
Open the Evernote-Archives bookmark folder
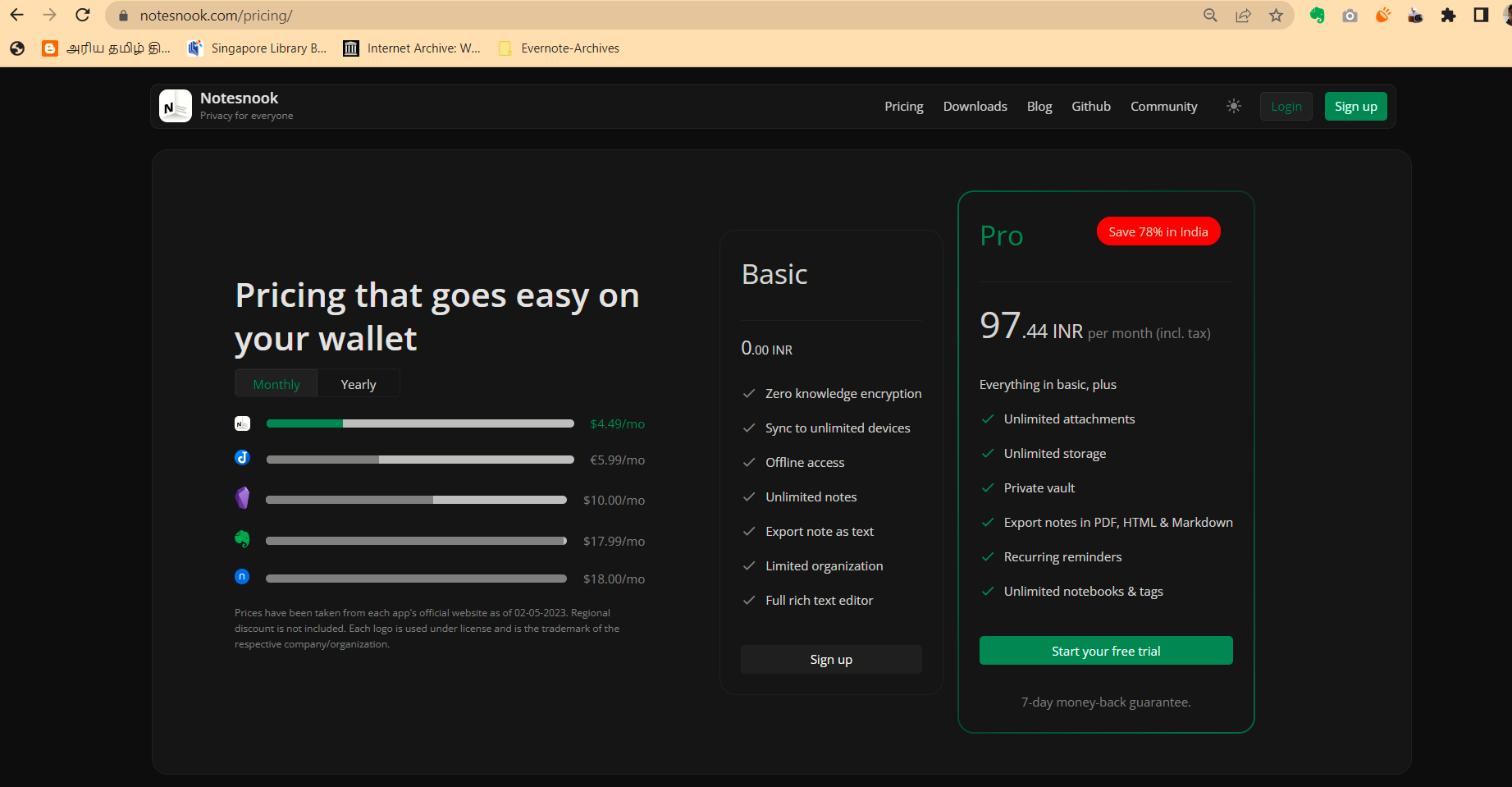pos(559,48)
